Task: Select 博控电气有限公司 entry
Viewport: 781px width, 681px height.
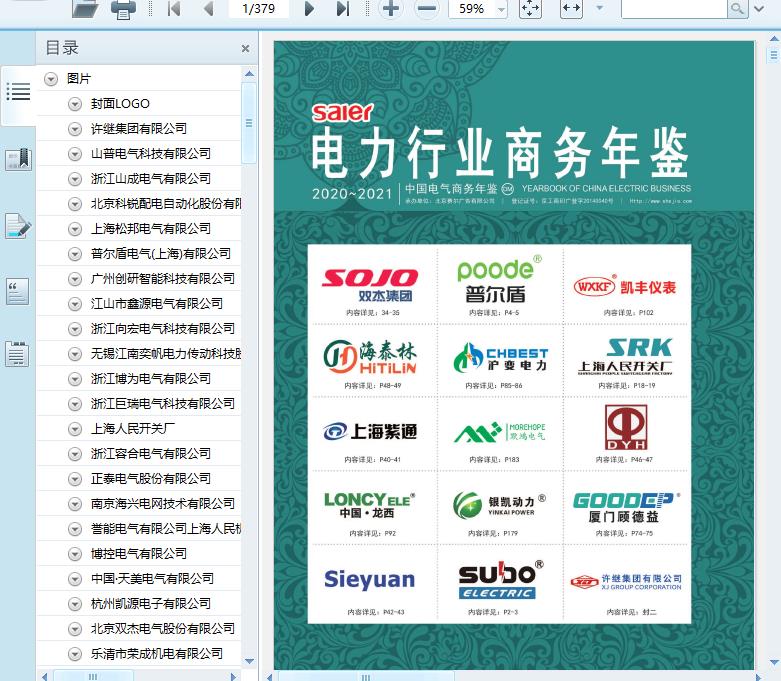Action: point(138,553)
